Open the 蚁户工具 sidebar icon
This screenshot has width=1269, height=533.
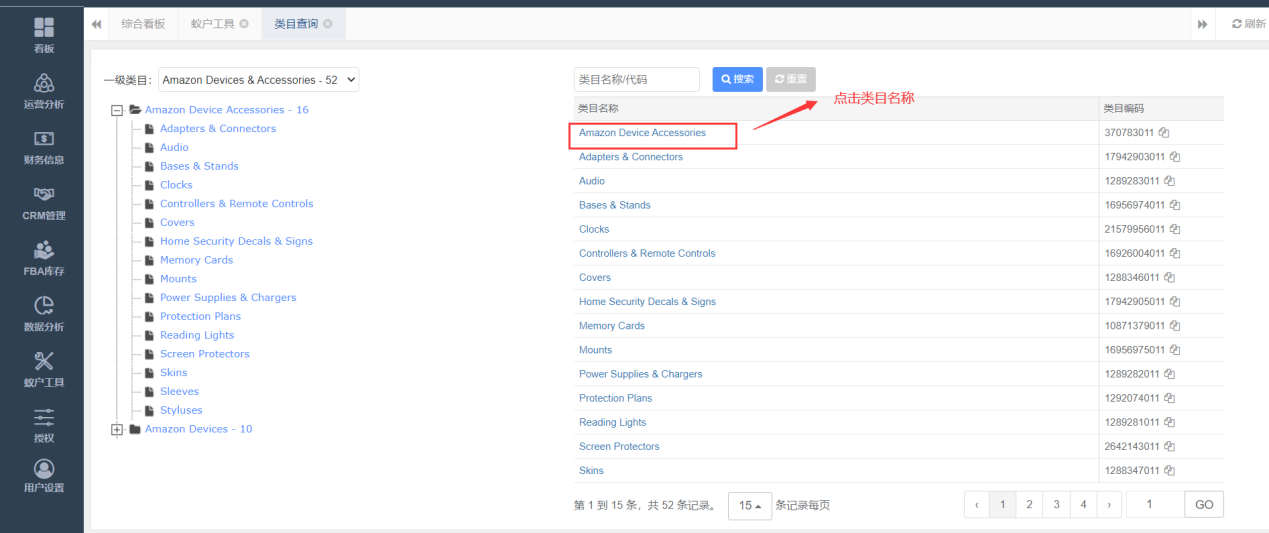43,361
